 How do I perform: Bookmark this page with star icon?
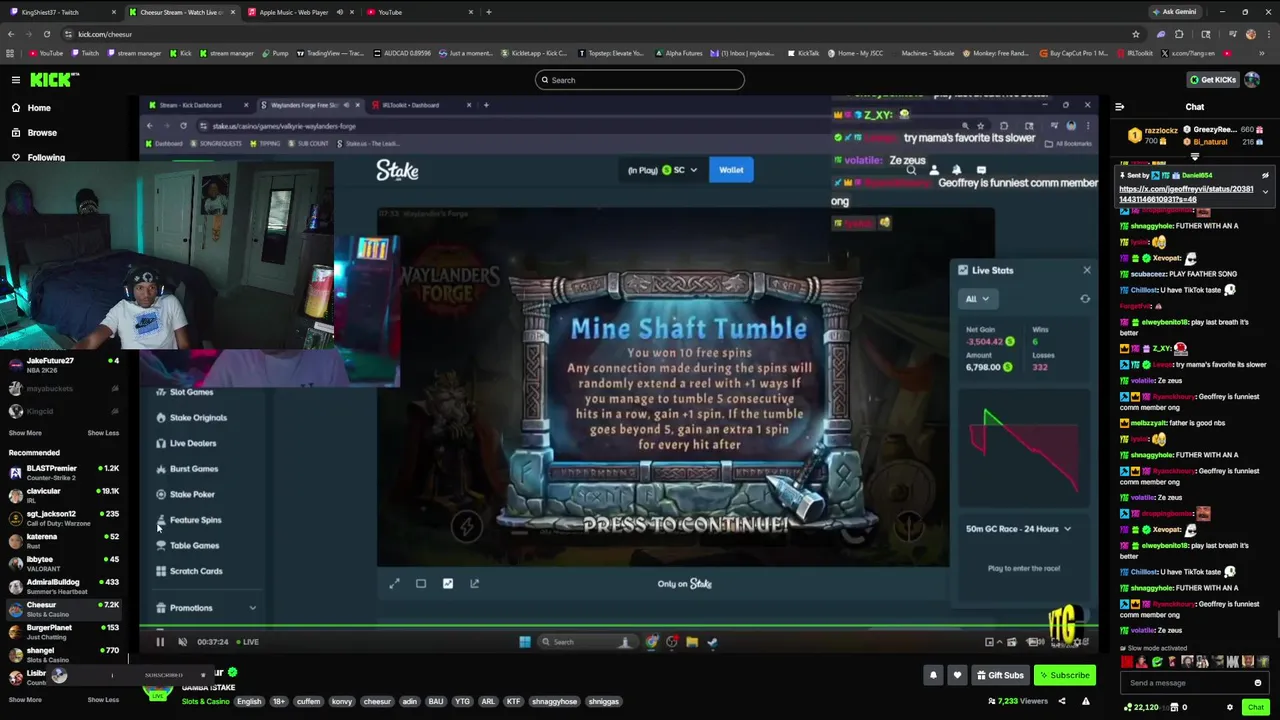1135,34
